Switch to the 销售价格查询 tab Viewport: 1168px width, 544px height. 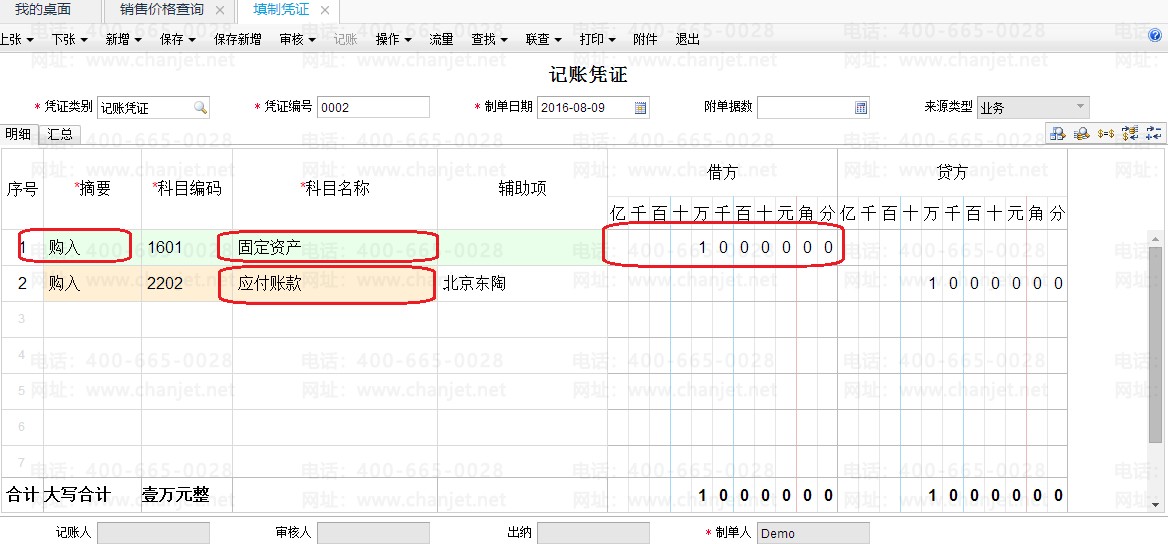click(162, 10)
